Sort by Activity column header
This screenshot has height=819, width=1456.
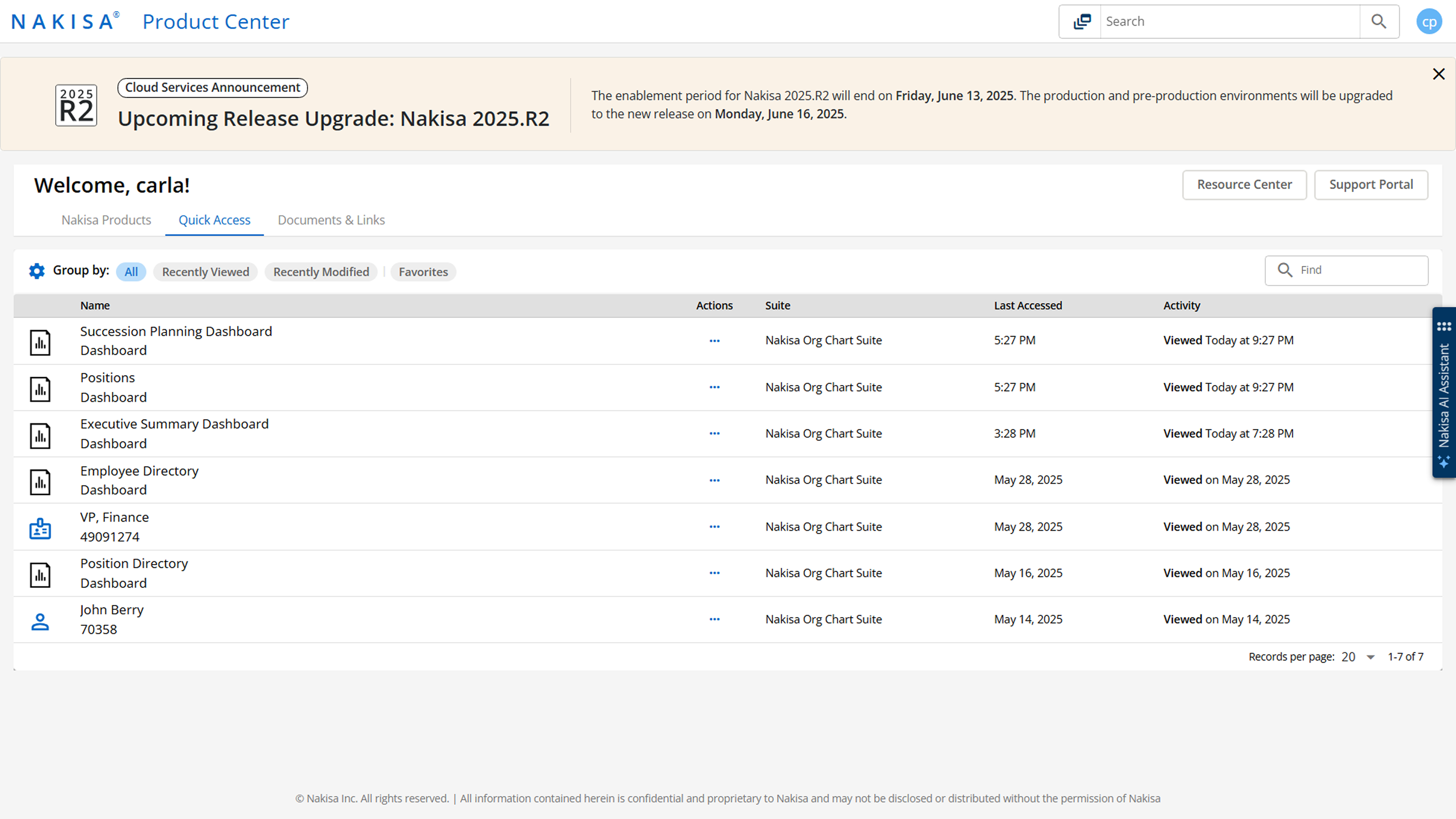[x=1181, y=305]
